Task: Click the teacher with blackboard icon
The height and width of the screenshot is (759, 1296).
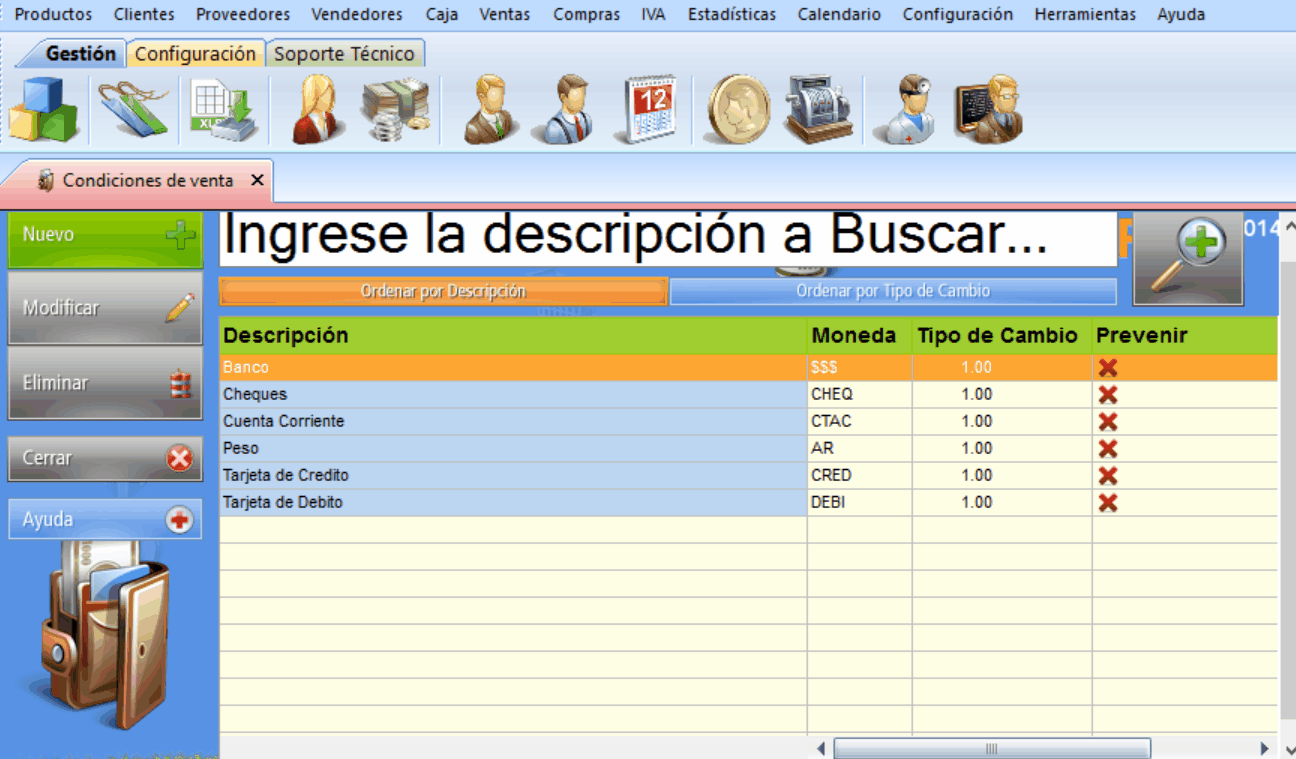Action: click(988, 109)
